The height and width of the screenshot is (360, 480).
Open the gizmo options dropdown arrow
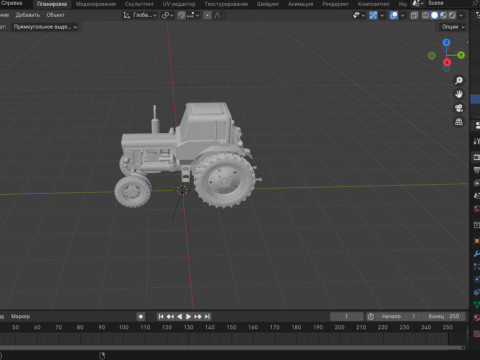[x=382, y=15]
